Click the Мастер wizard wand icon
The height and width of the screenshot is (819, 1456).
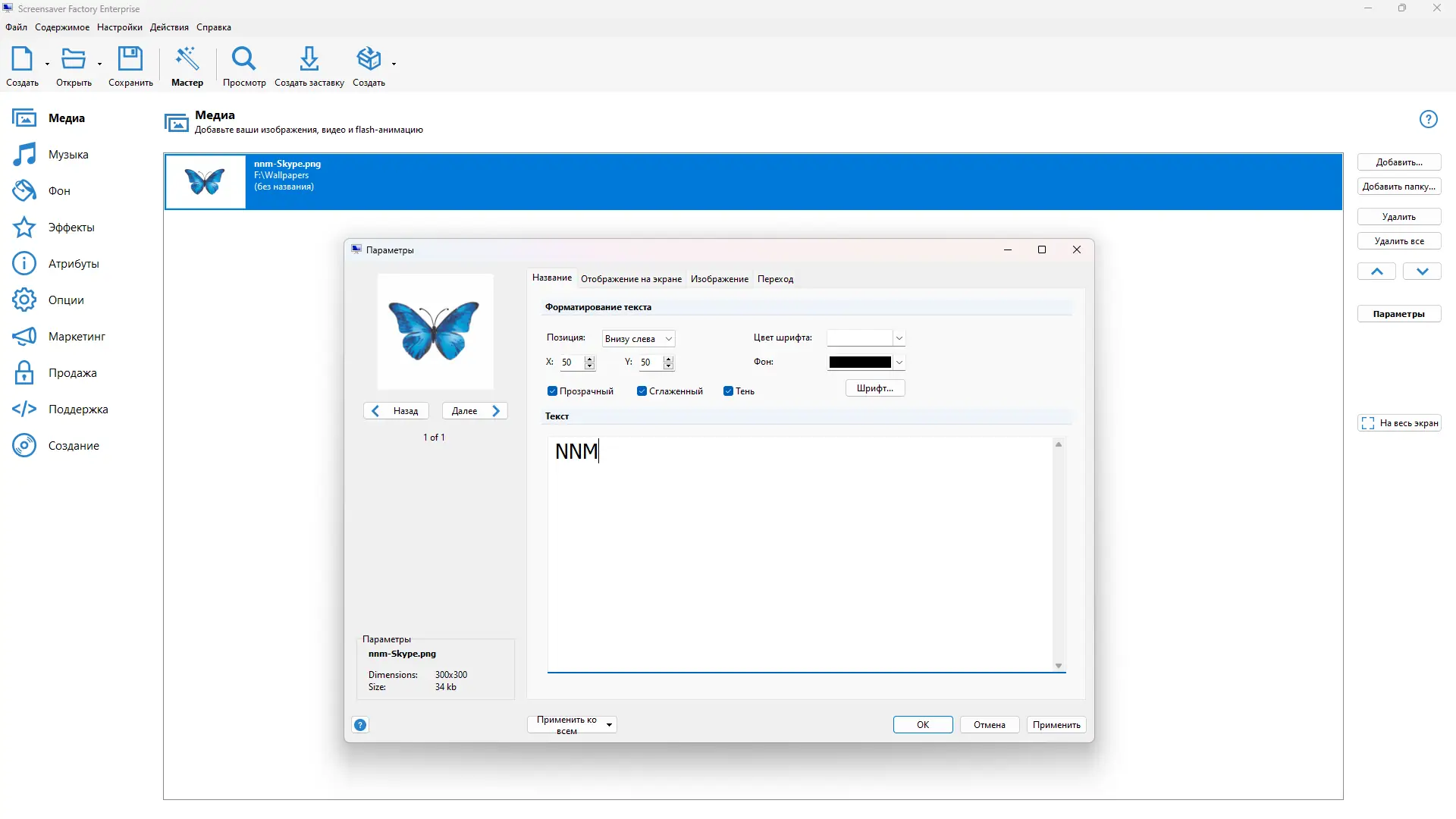(x=187, y=59)
